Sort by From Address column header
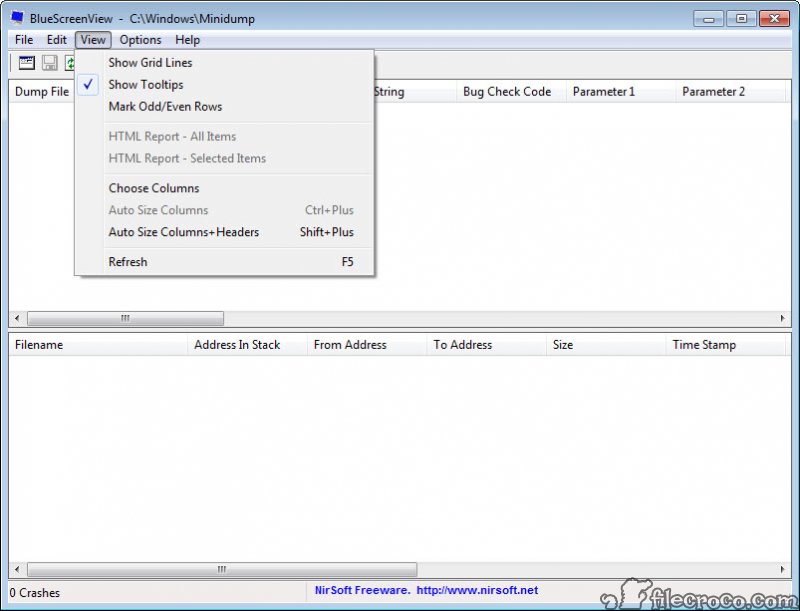 click(x=367, y=345)
